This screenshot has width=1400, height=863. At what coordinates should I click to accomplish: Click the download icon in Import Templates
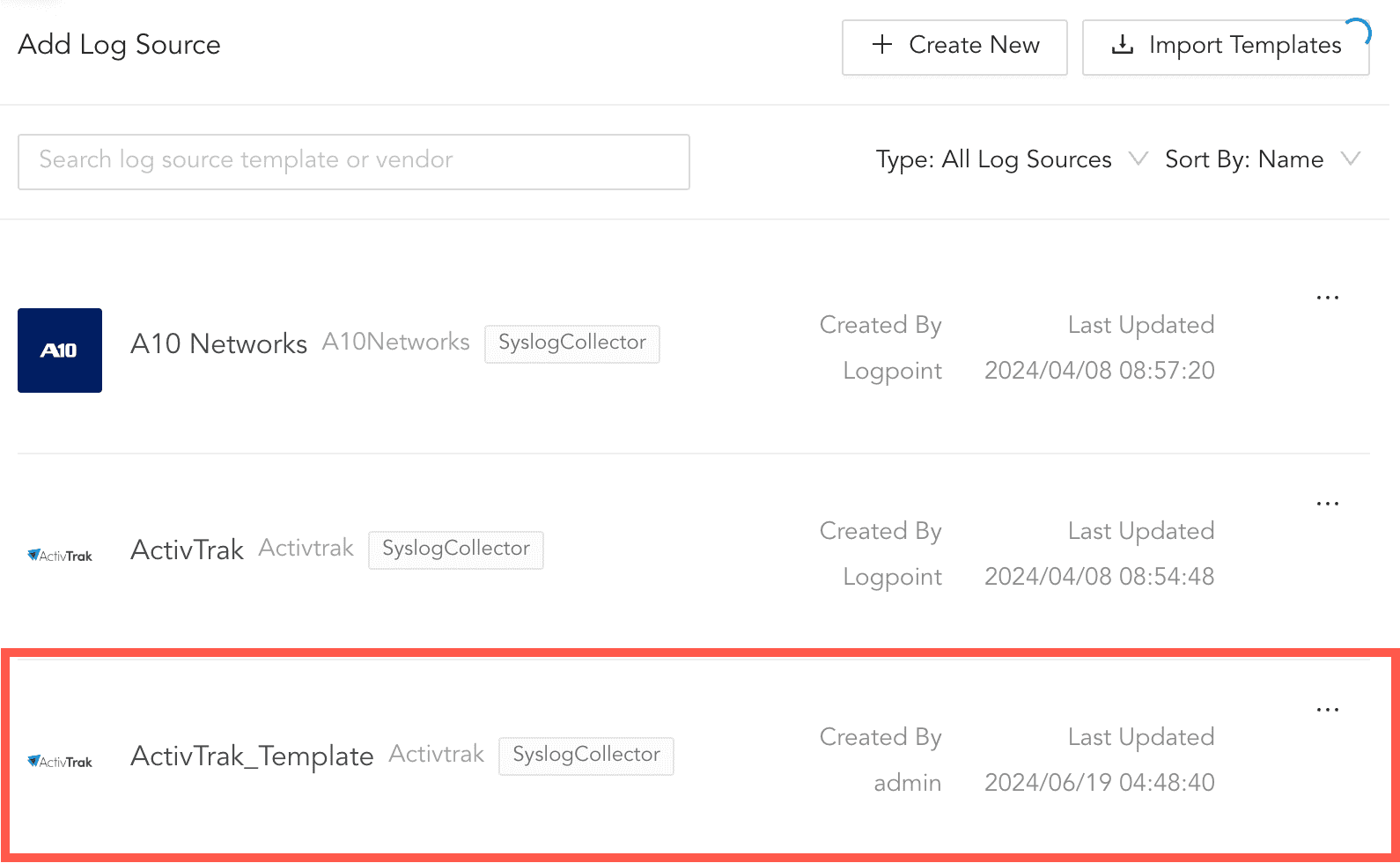(1123, 45)
